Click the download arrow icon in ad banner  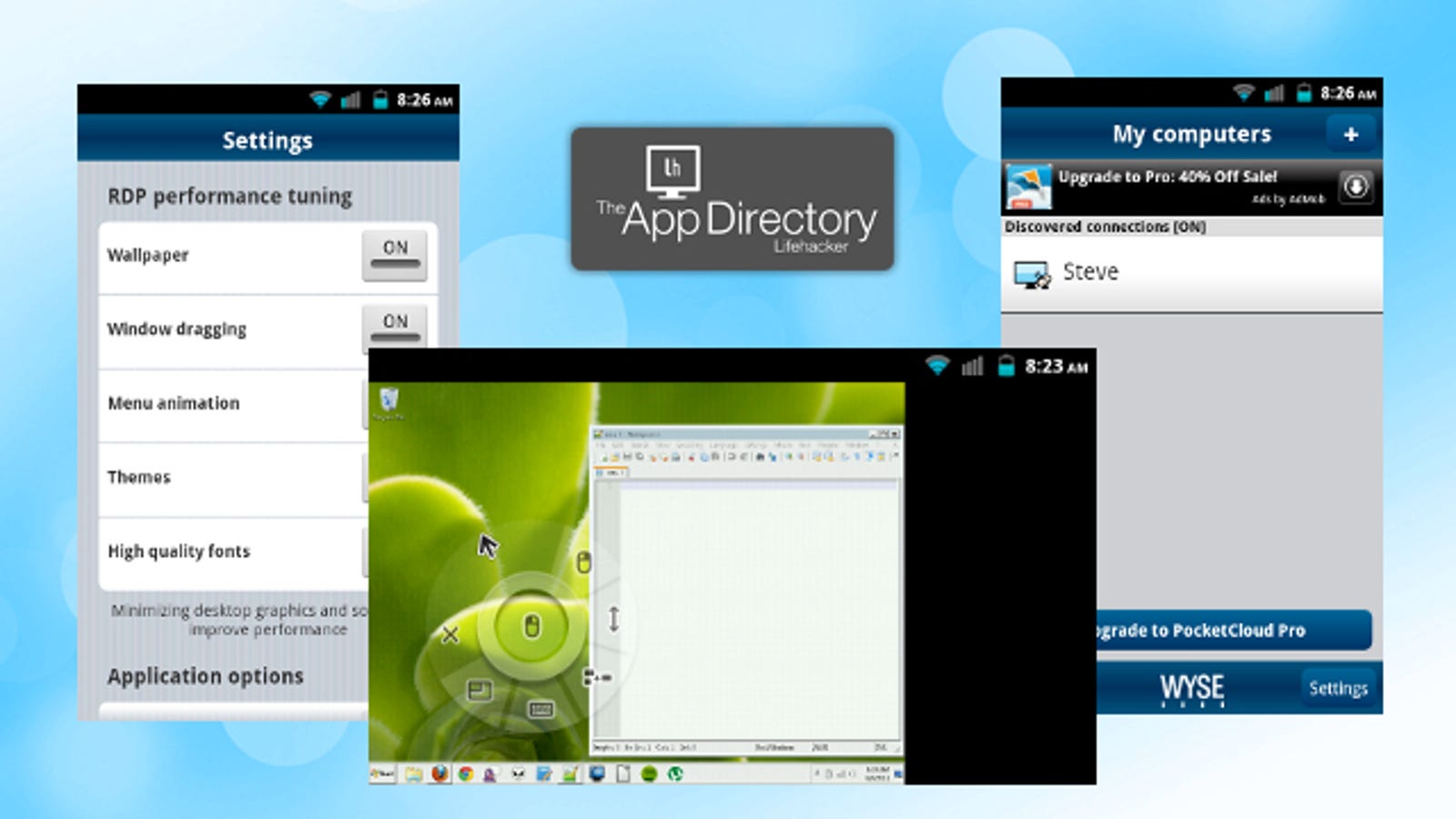coord(1356,186)
